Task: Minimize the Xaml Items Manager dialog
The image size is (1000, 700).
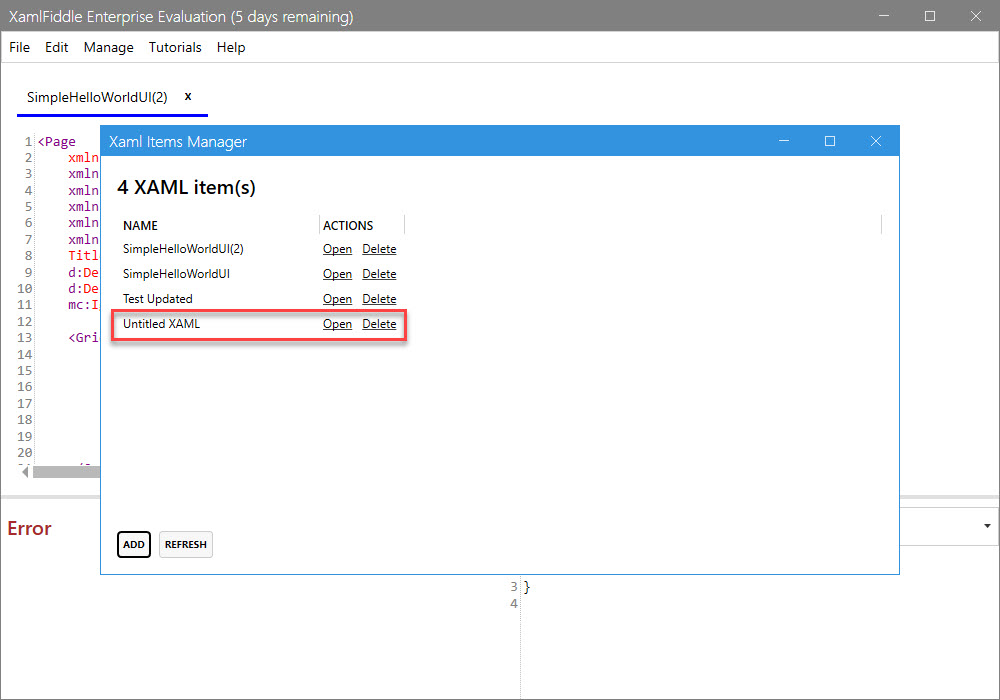Action: (x=784, y=141)
